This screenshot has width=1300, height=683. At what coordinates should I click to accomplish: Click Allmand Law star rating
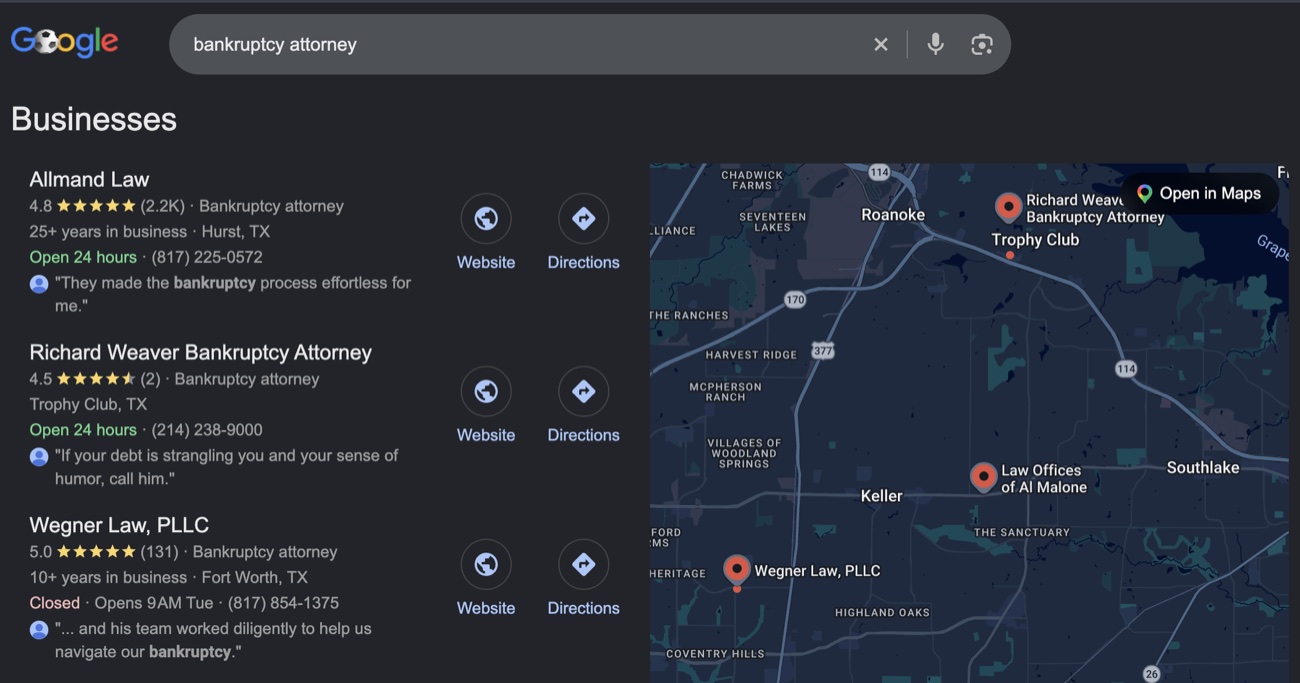pyautogui.click(x=96, y=206)
